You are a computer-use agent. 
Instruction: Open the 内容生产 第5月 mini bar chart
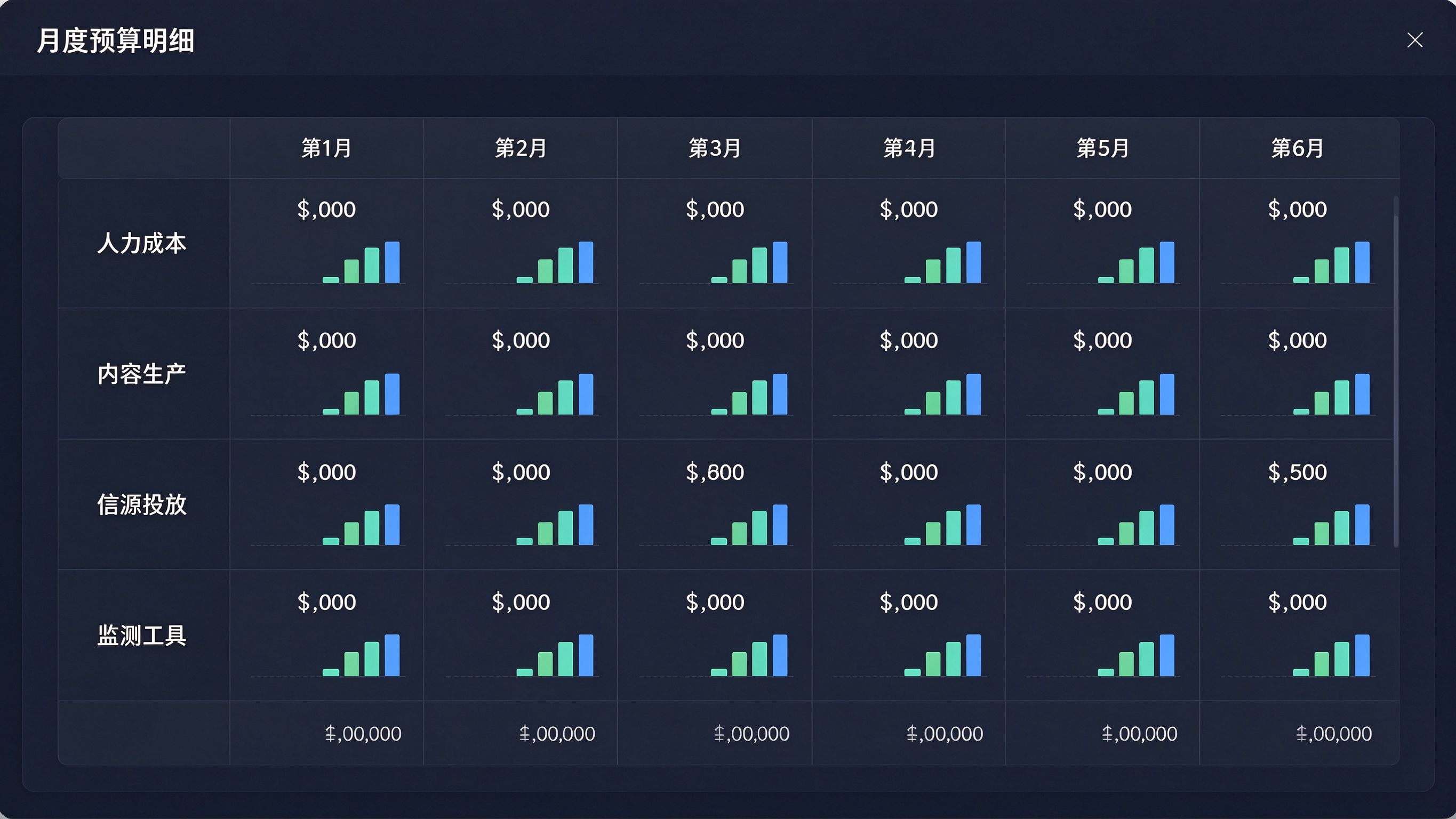pos(1103,394)
